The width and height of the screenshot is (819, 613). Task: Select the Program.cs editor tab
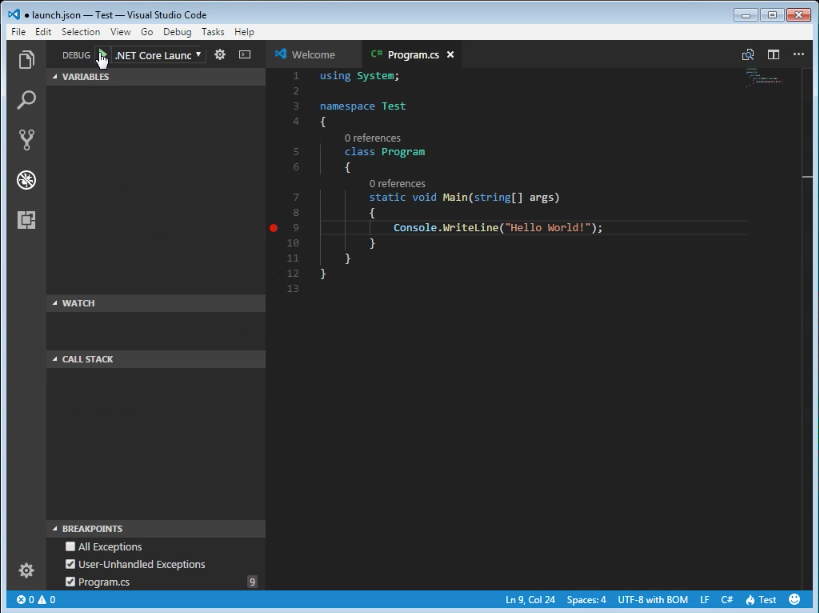coord(412,54)
